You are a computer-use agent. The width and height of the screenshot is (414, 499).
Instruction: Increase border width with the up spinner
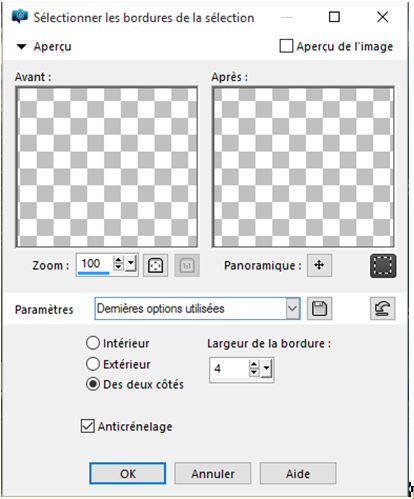tap(254, 364)
